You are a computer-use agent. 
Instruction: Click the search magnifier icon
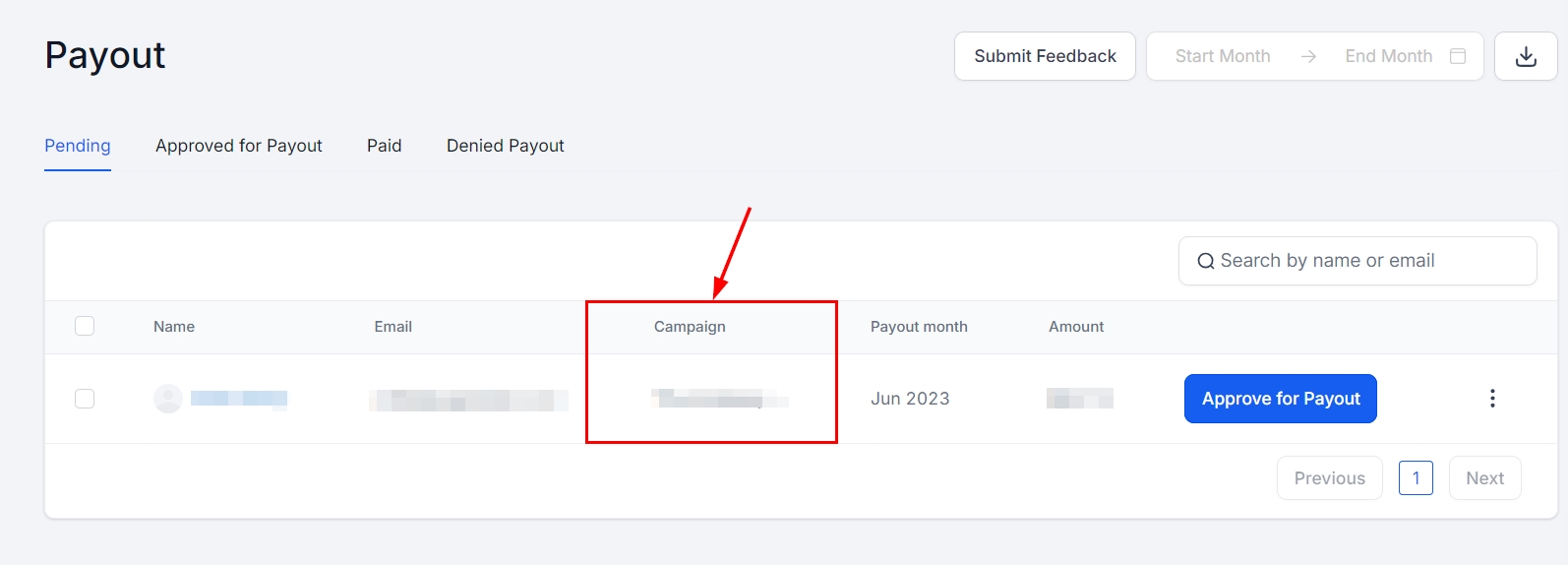(x=1205, y=261)
